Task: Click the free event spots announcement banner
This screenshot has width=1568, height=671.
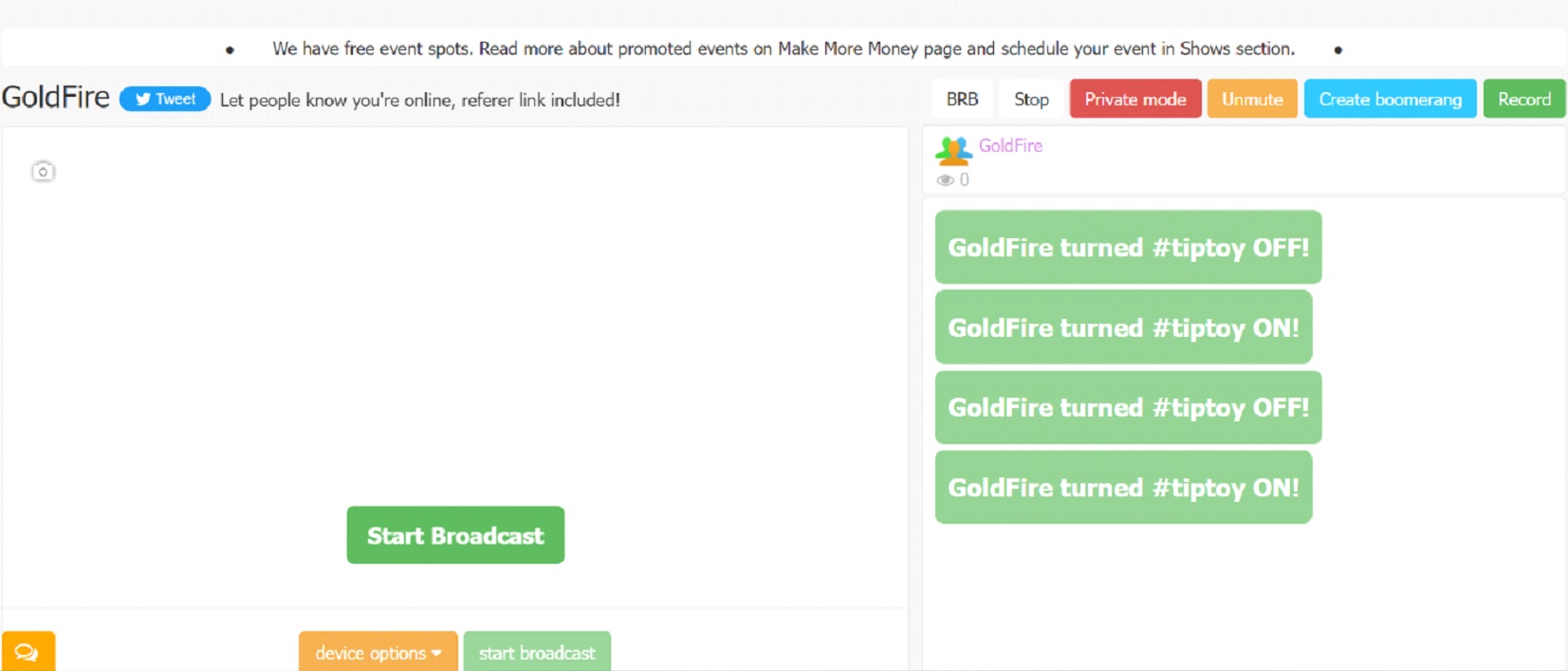Action: 783,48
